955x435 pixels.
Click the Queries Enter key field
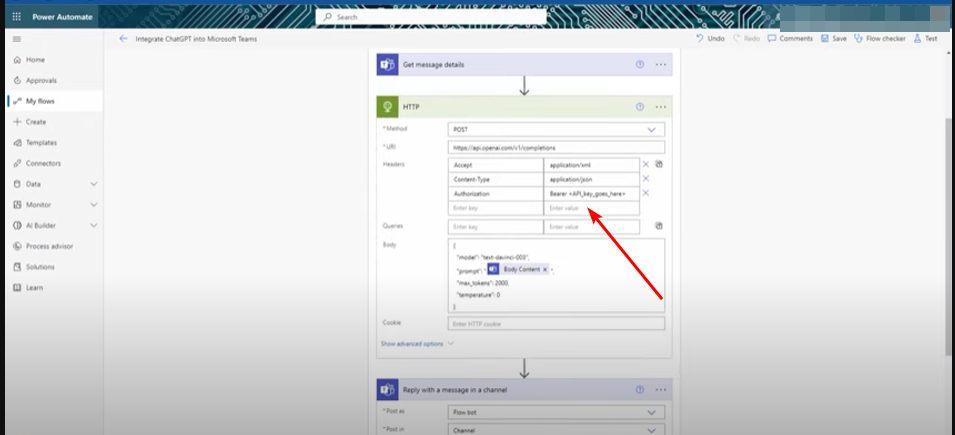point(495,227)
